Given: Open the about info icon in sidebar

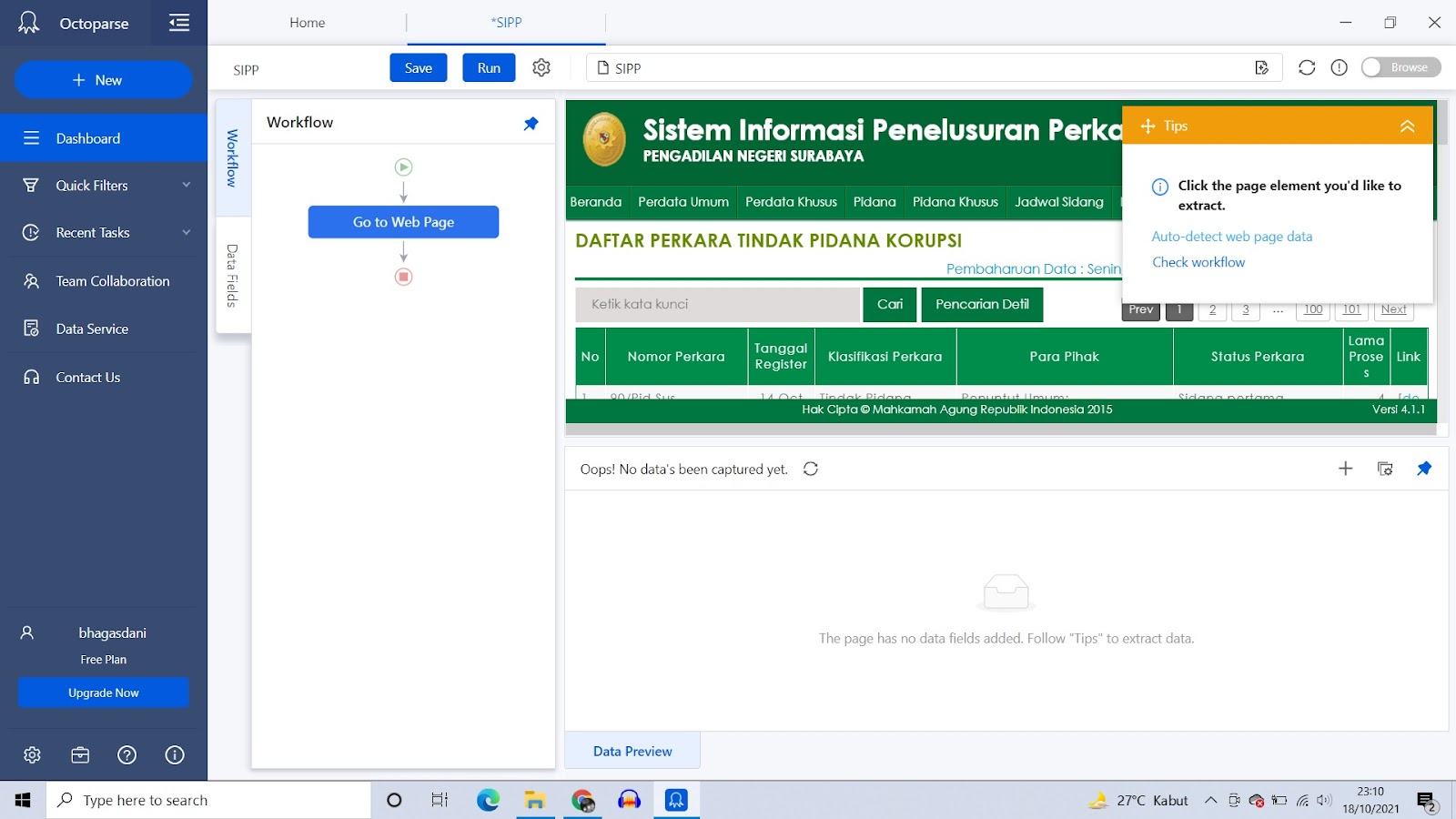Looking at the screenshot, I should pyautogui.click(x=175, y=754).
